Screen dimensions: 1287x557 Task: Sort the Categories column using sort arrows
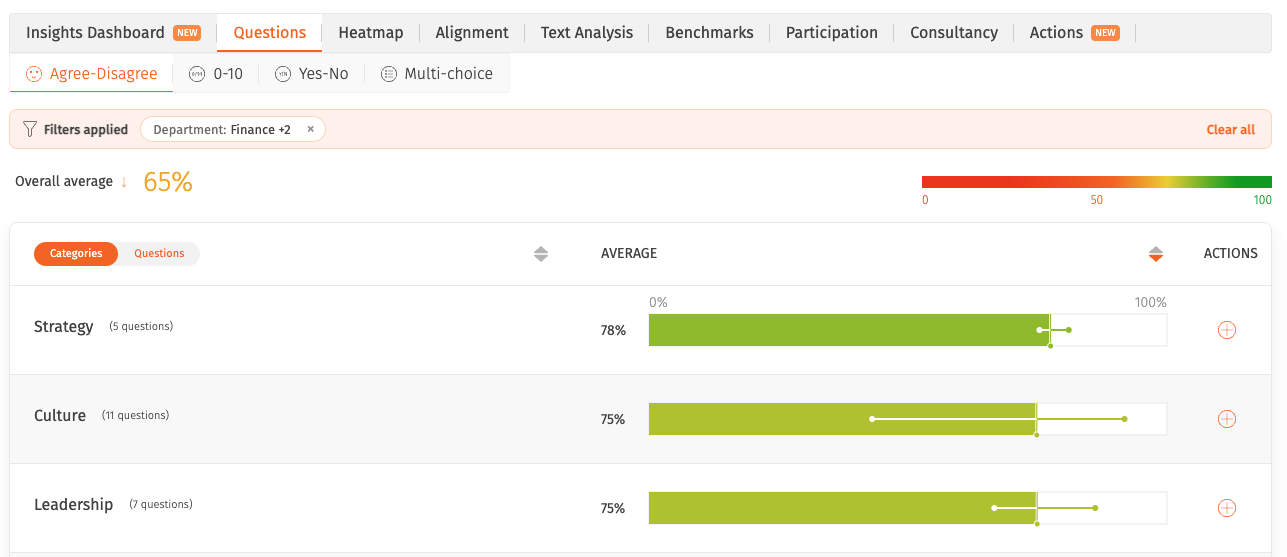point(541,254)
